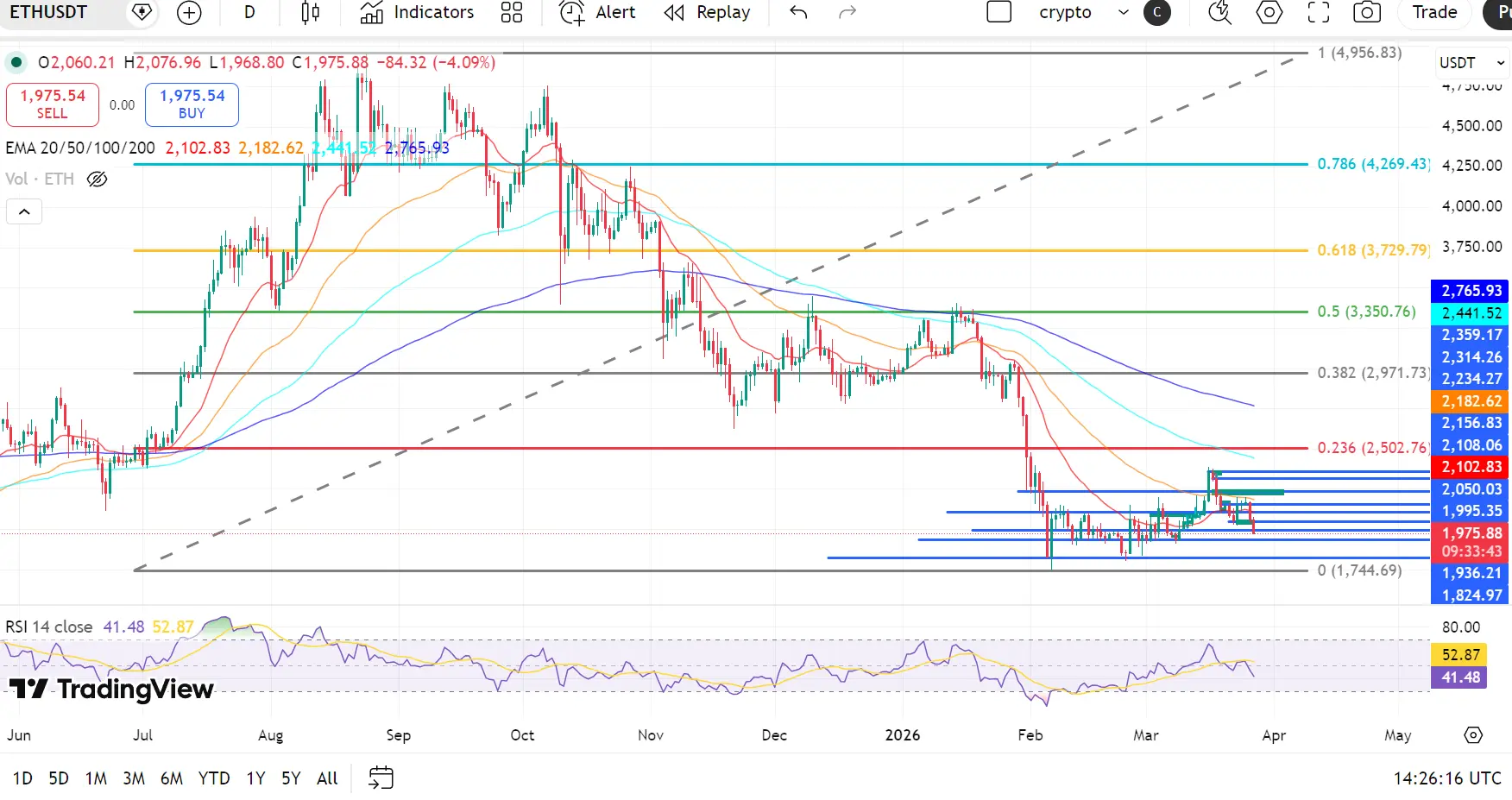Take a chart snapshot with the camera icon
Viewport: 1512px width, 800px height.
click(x=1366, y=13)
